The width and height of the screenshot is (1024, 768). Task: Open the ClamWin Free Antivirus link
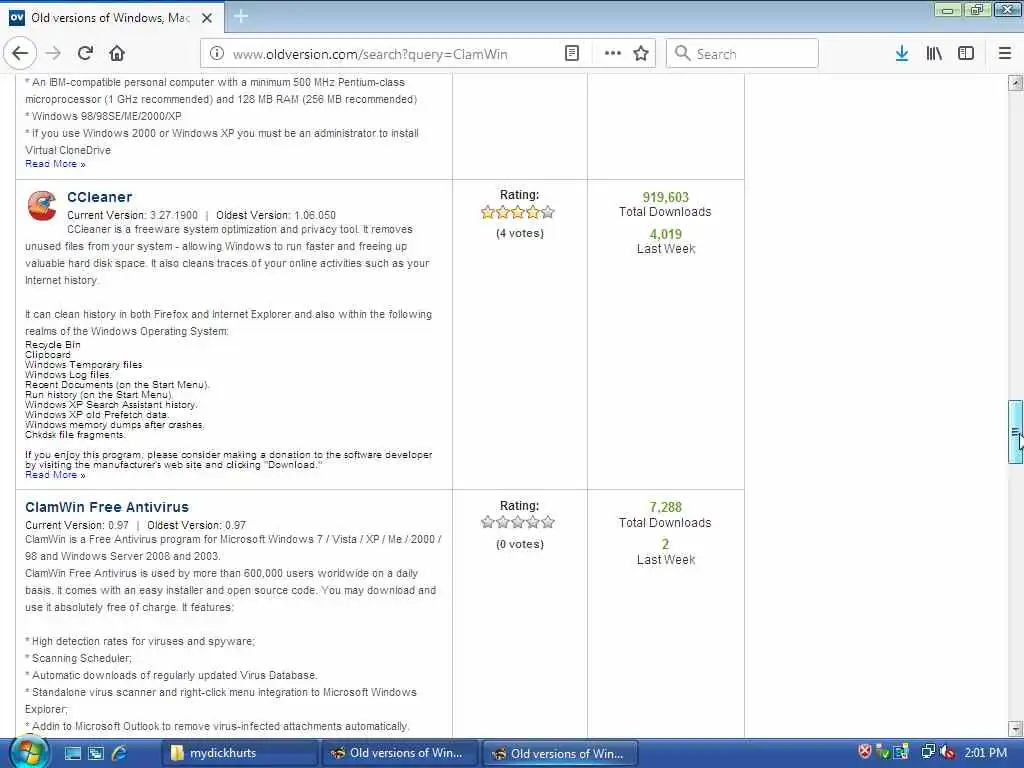(106, 507)
